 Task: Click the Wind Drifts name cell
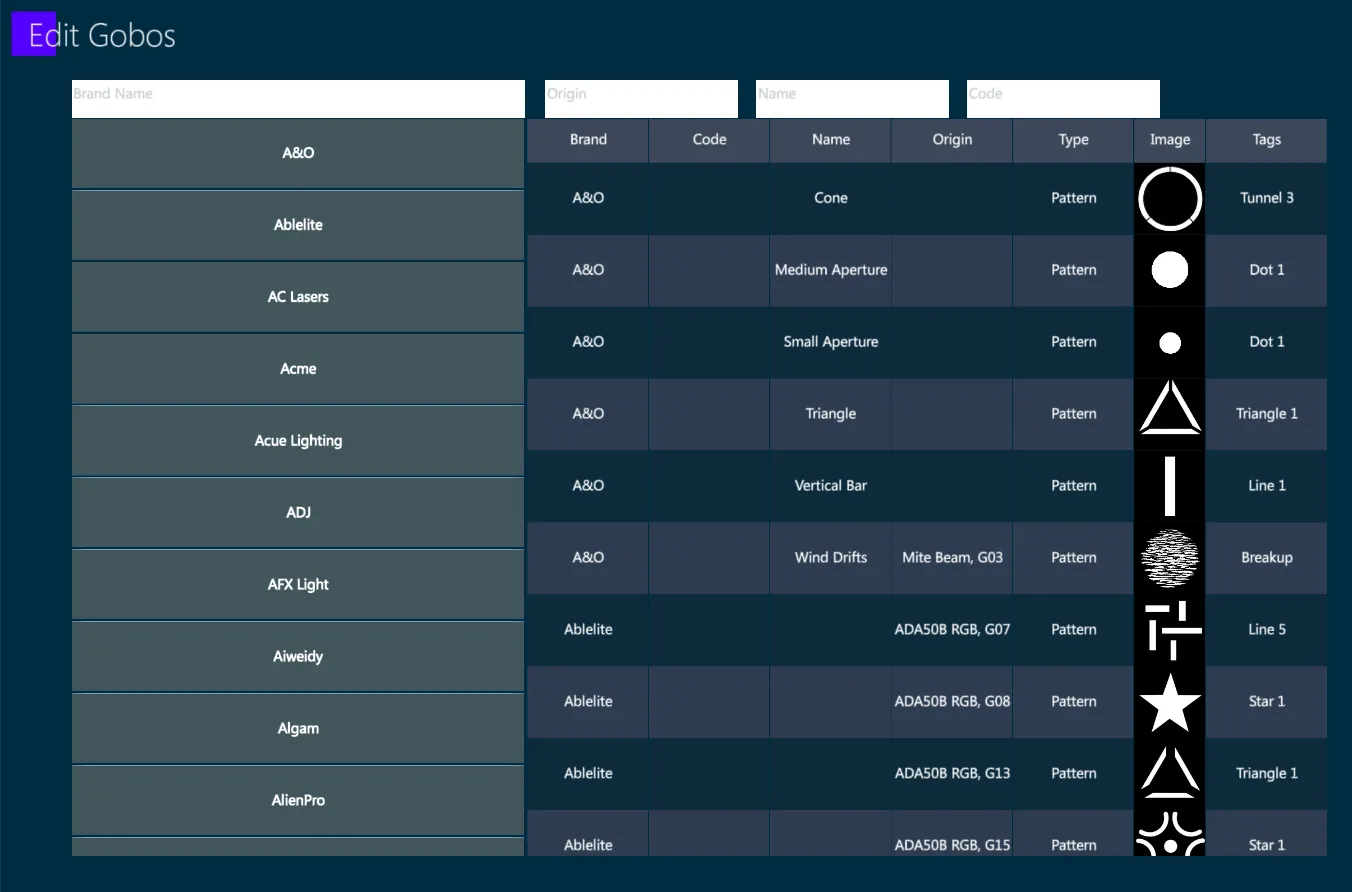831,558
